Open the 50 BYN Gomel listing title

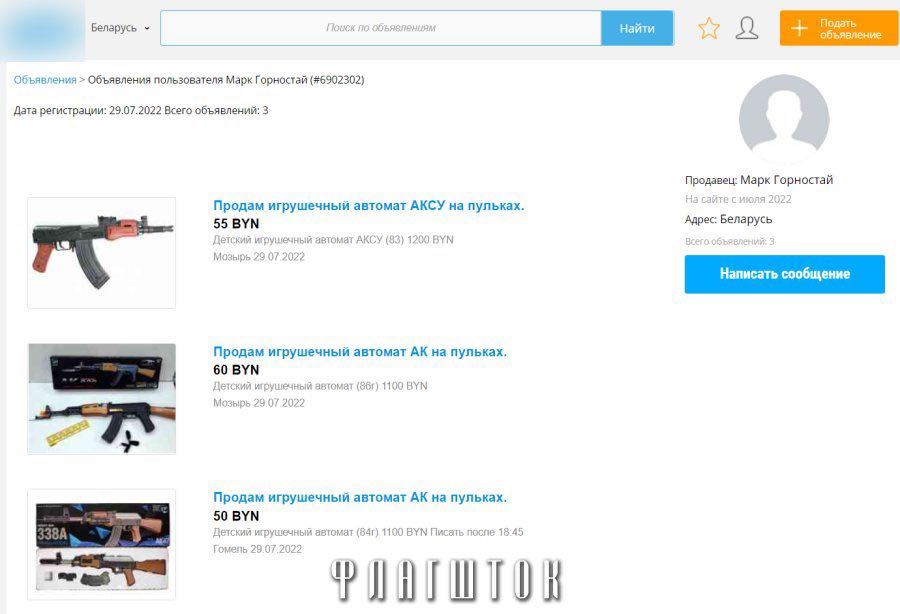click(x=358, y=497)
